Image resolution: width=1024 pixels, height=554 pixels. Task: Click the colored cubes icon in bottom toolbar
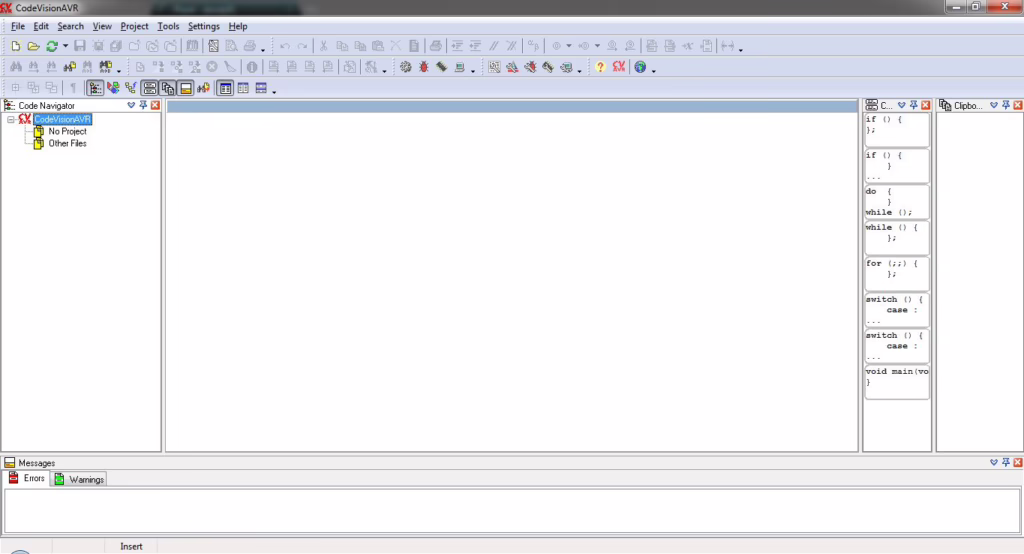pyautogui.click(x=114, y=88)
